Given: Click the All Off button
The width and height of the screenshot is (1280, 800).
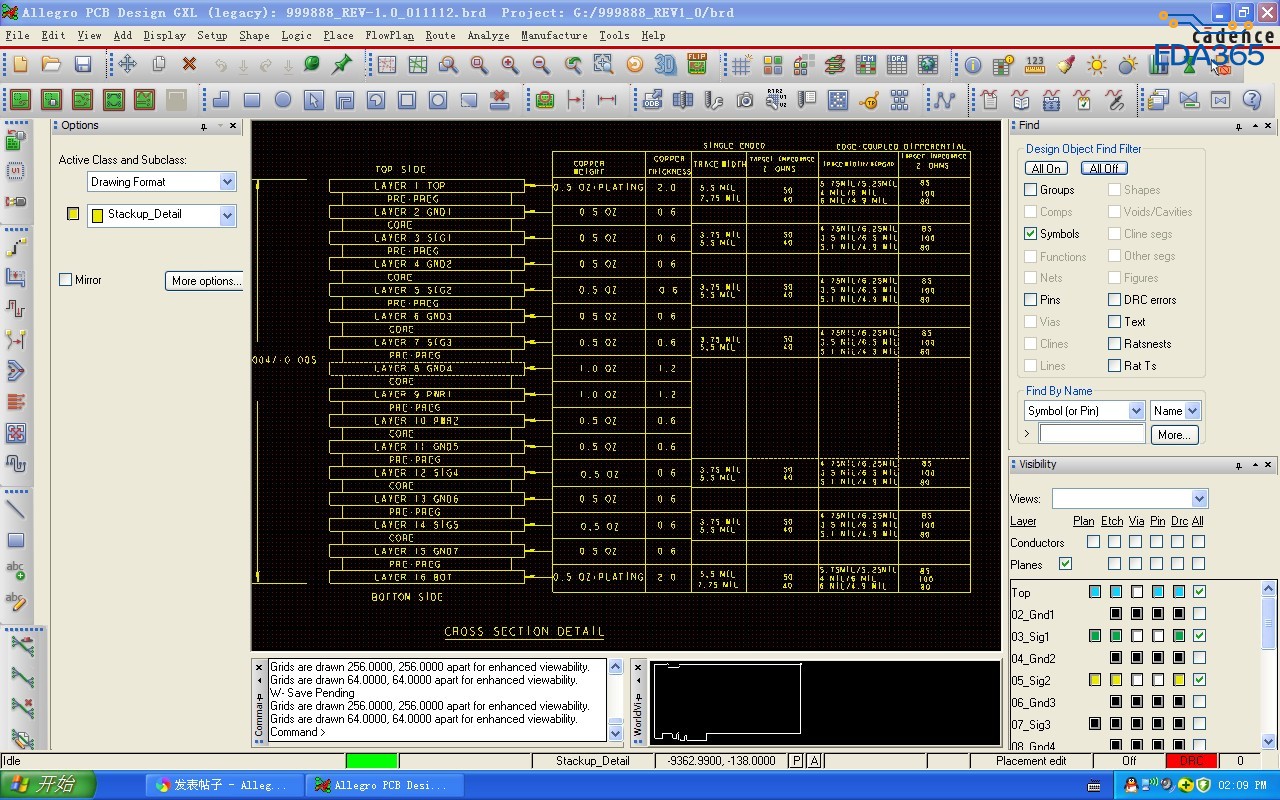Looking at the screenshot, I should (1105, 168).
